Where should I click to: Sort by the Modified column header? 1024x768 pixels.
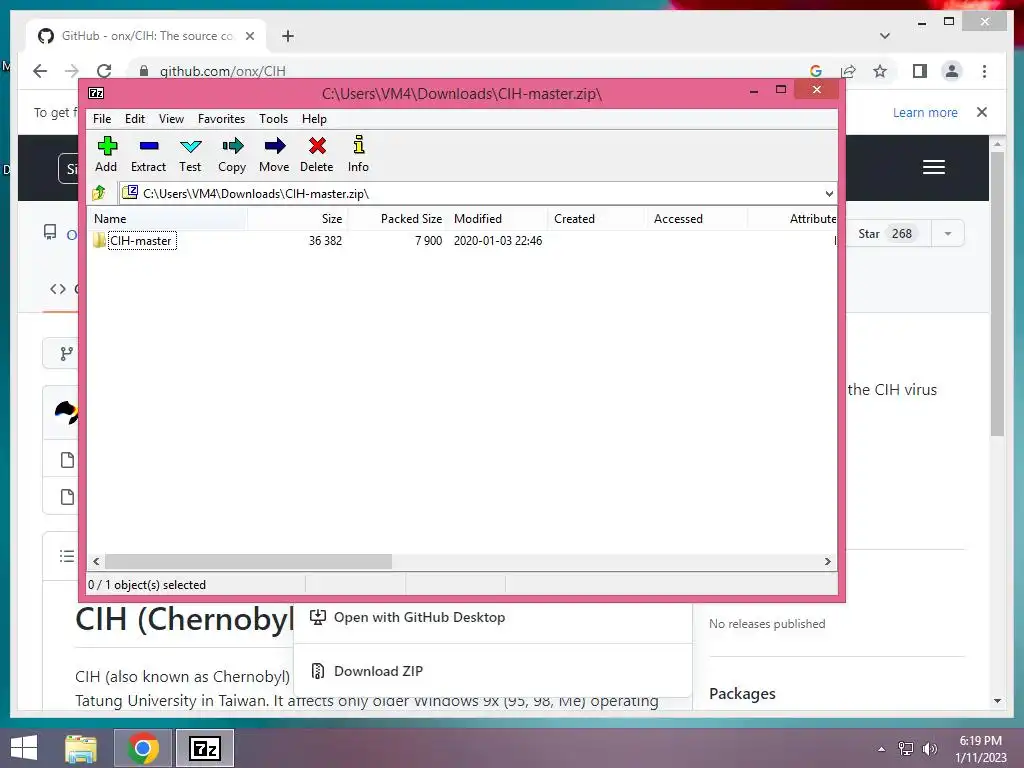(x=498, y=219)
